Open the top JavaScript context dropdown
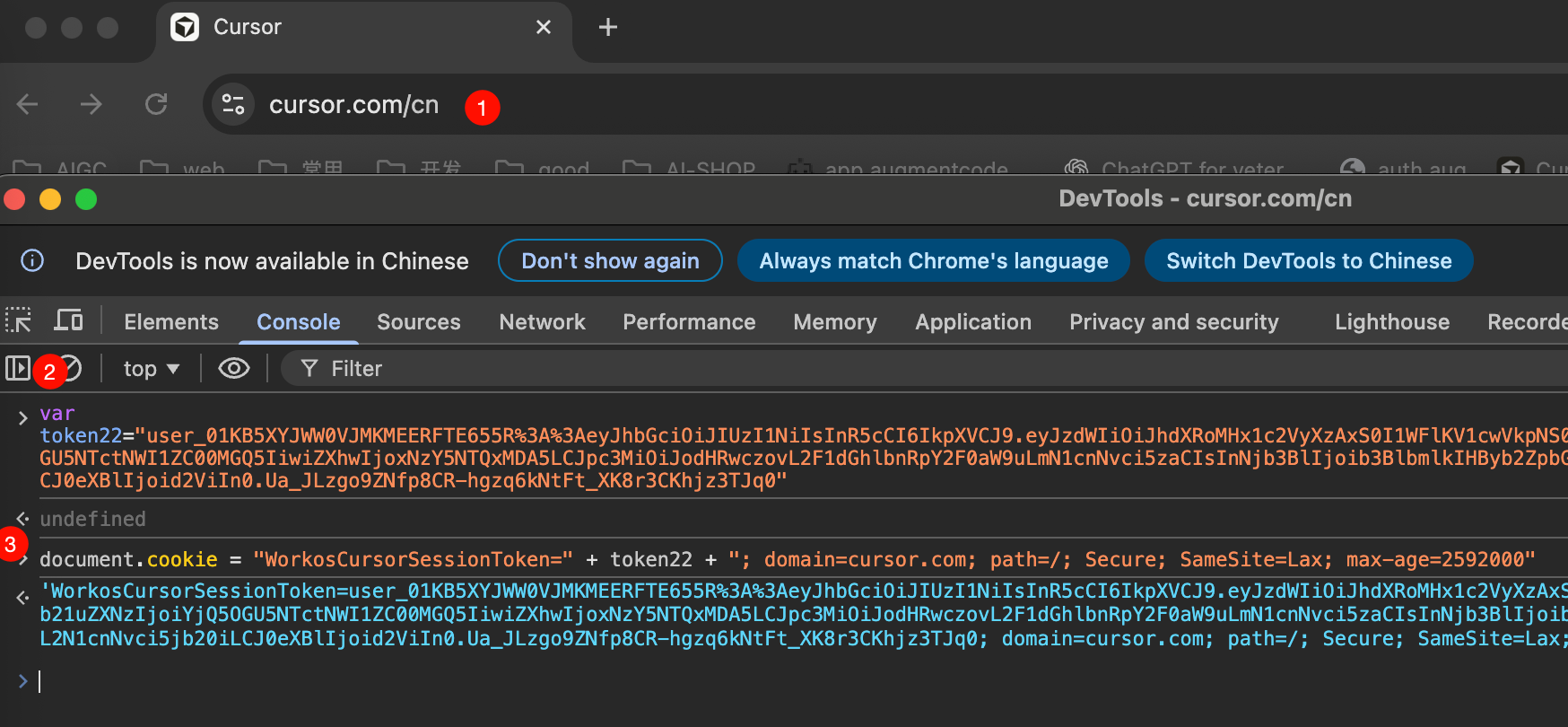Viewport: 1568px width, 727px height. 151,369
